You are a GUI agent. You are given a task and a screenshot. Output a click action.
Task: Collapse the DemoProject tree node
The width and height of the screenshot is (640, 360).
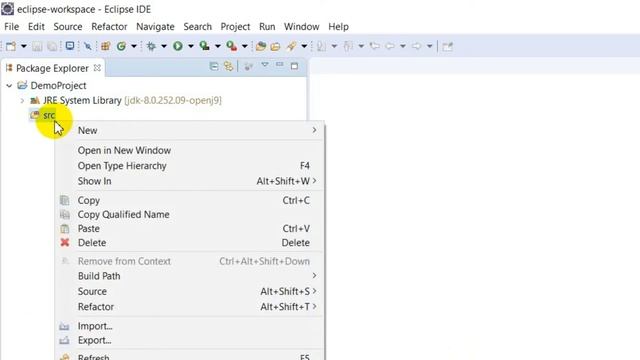[x=9, y=86]
